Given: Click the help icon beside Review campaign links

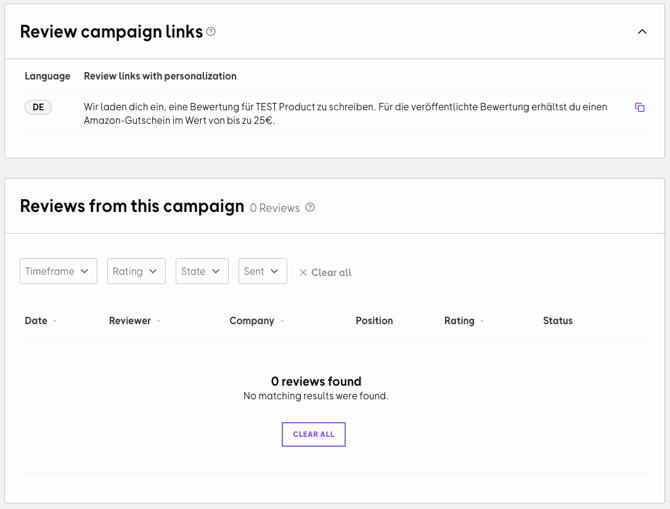Looking at the screenshot, I should [x=211, y=32].
